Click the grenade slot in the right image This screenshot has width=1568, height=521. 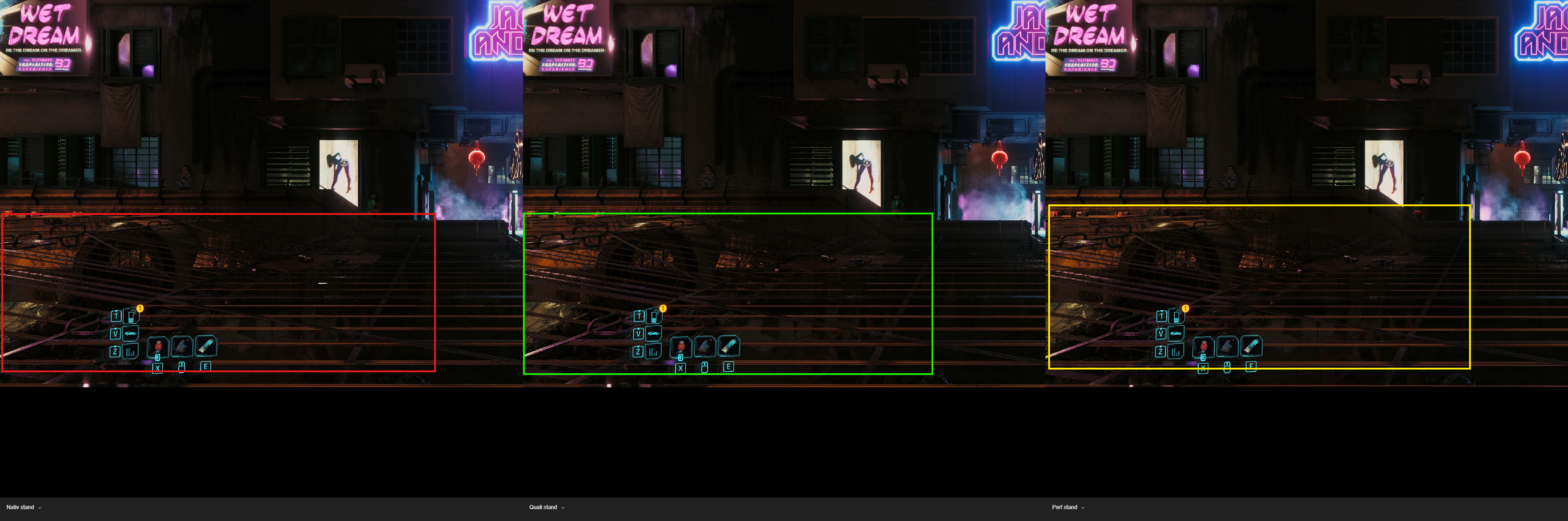click(x=1203, y=347)
